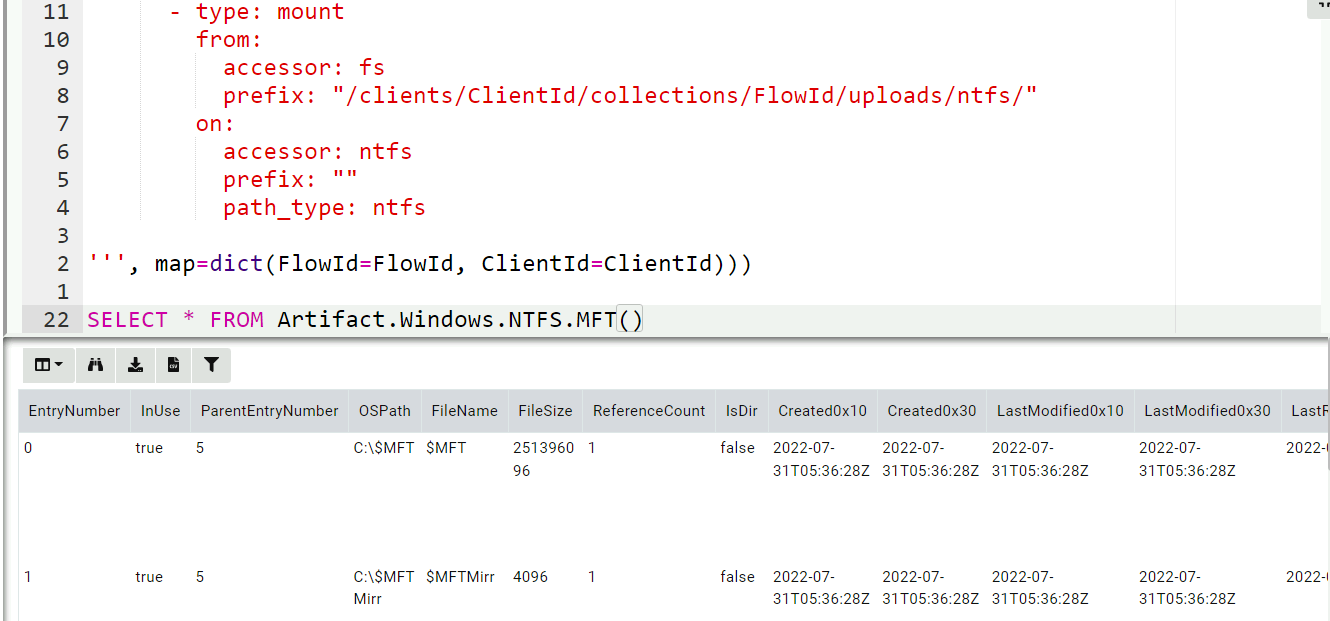Open the column selection dropdown arrow
Viewport: 1330px width, 621px height.
[57, 365]
